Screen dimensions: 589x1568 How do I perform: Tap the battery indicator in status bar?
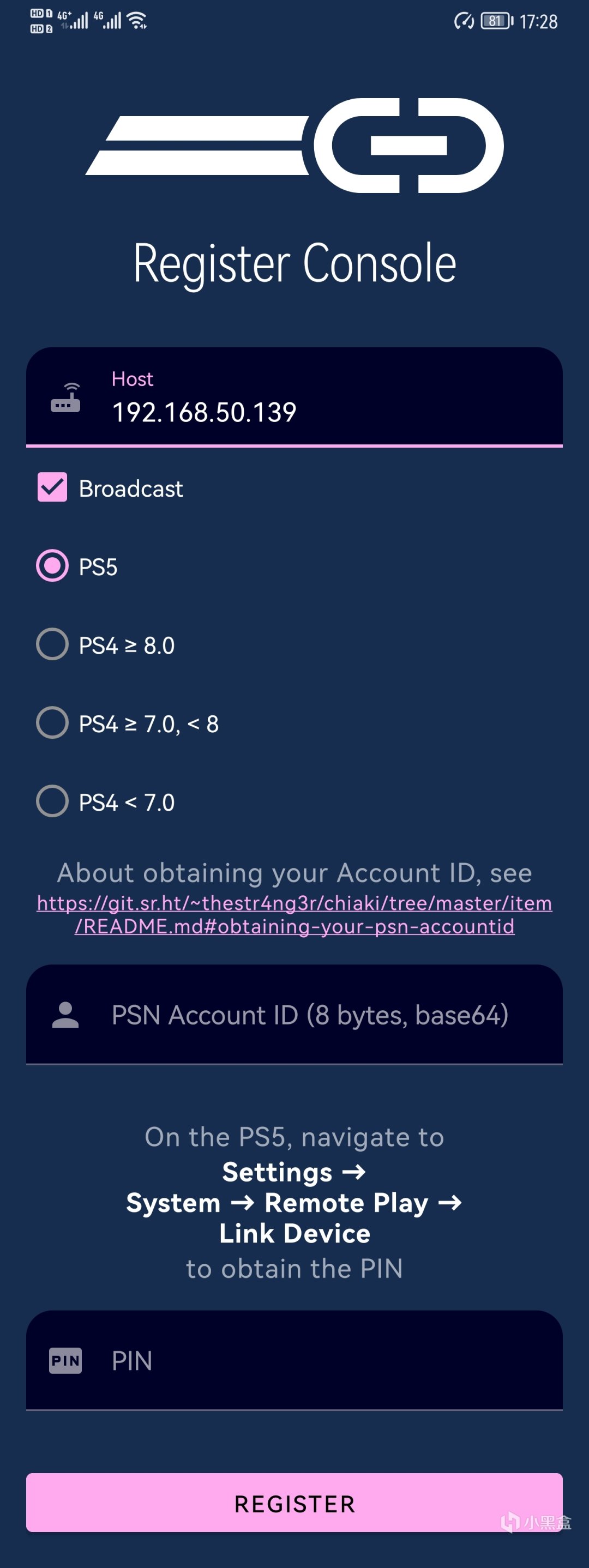[496, 21]
